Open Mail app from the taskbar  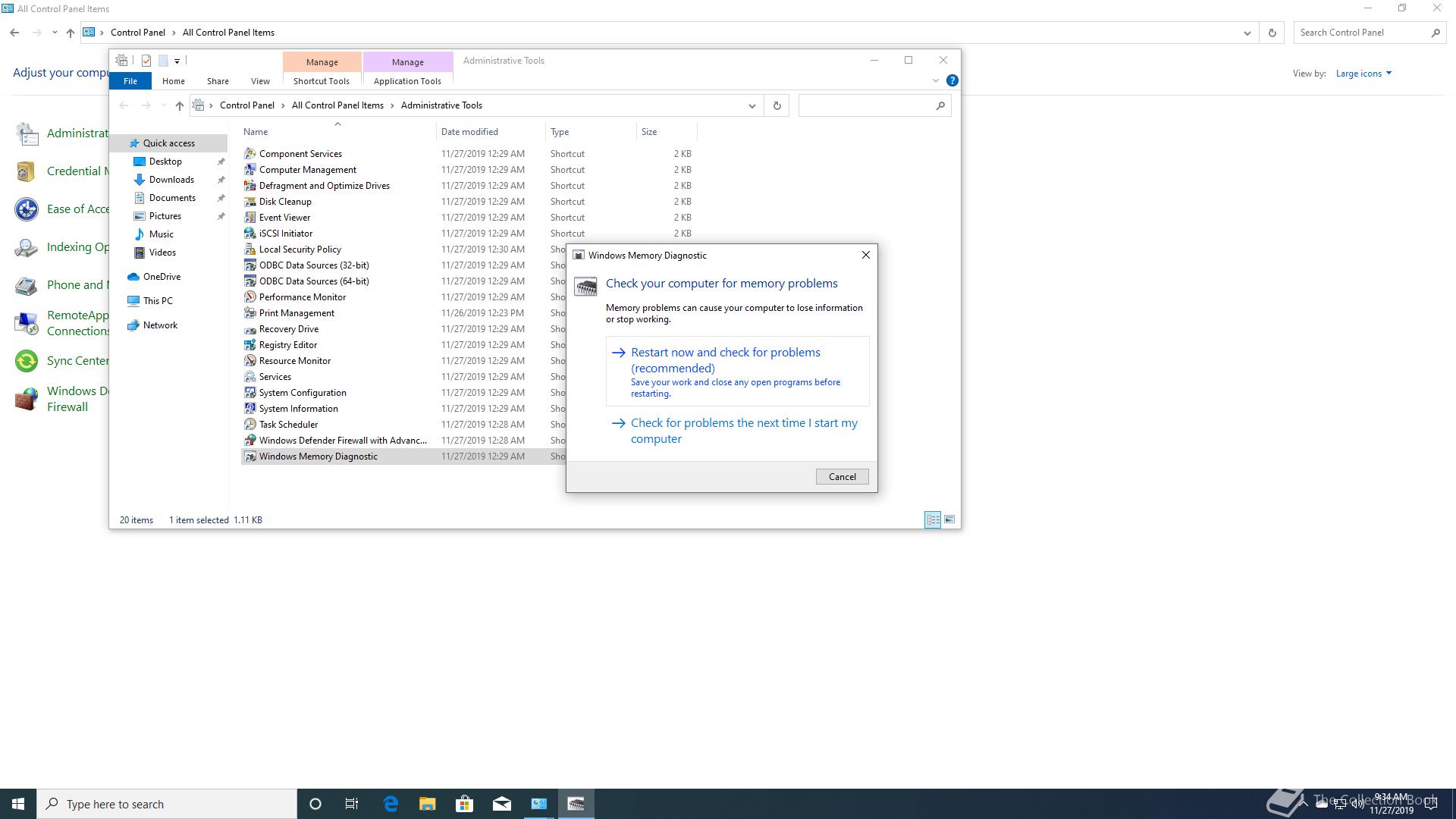pos(501,804)
